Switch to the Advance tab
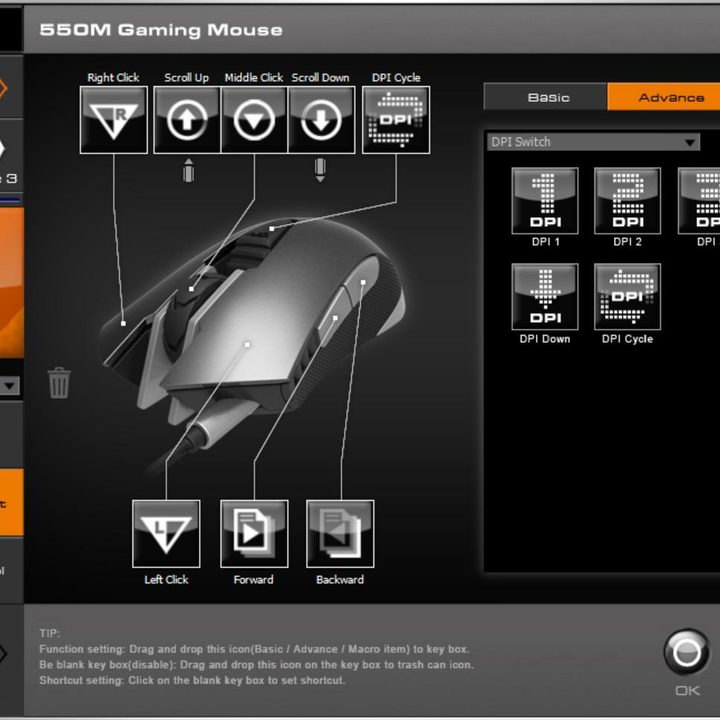The width and height of the screenshot is (720, 720). click(x=664, y=97)
